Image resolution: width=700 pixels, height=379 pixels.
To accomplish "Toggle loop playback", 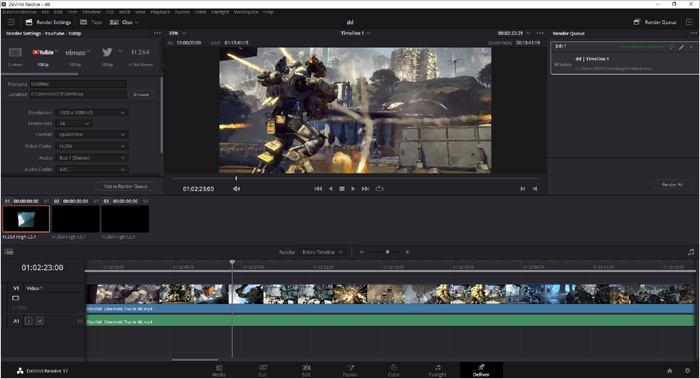I will (x=379, y=188).
